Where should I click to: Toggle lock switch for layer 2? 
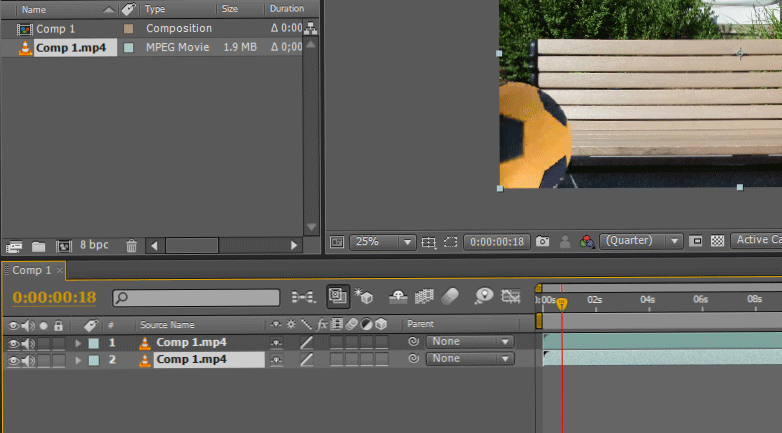tap(59, 360)
